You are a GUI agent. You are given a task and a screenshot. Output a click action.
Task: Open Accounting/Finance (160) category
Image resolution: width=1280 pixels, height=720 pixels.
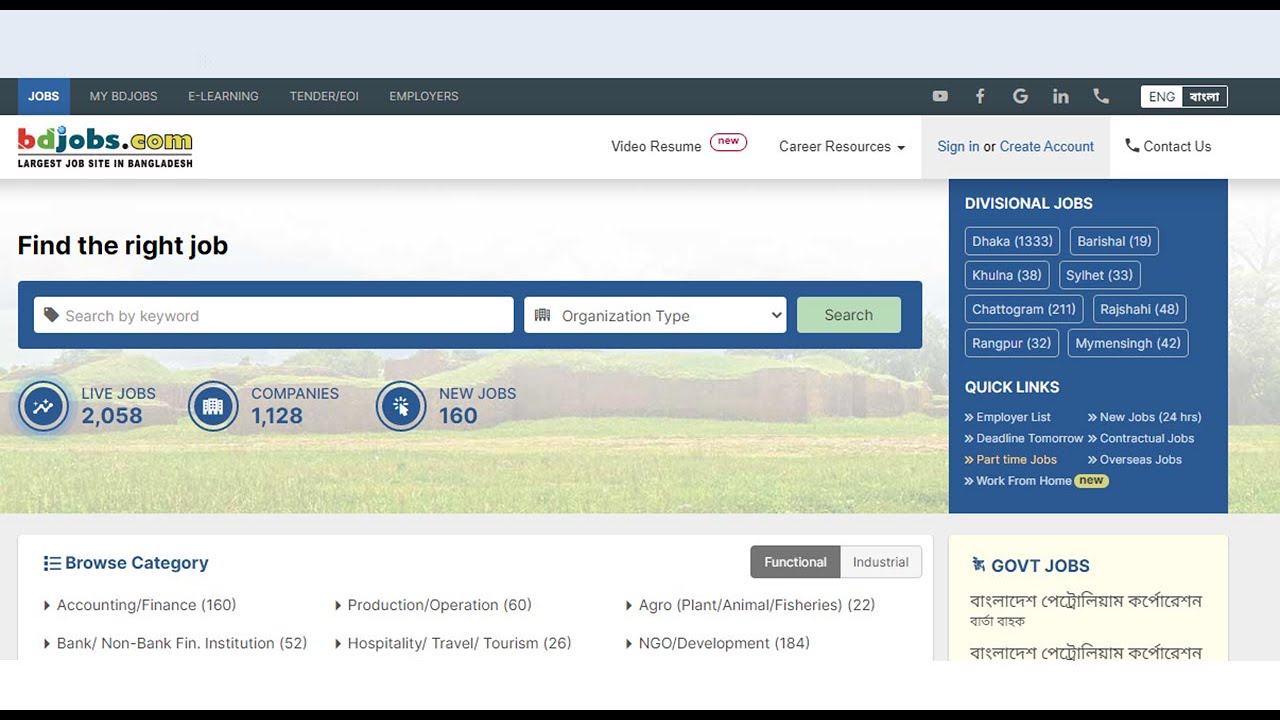[x=146, y=605]
